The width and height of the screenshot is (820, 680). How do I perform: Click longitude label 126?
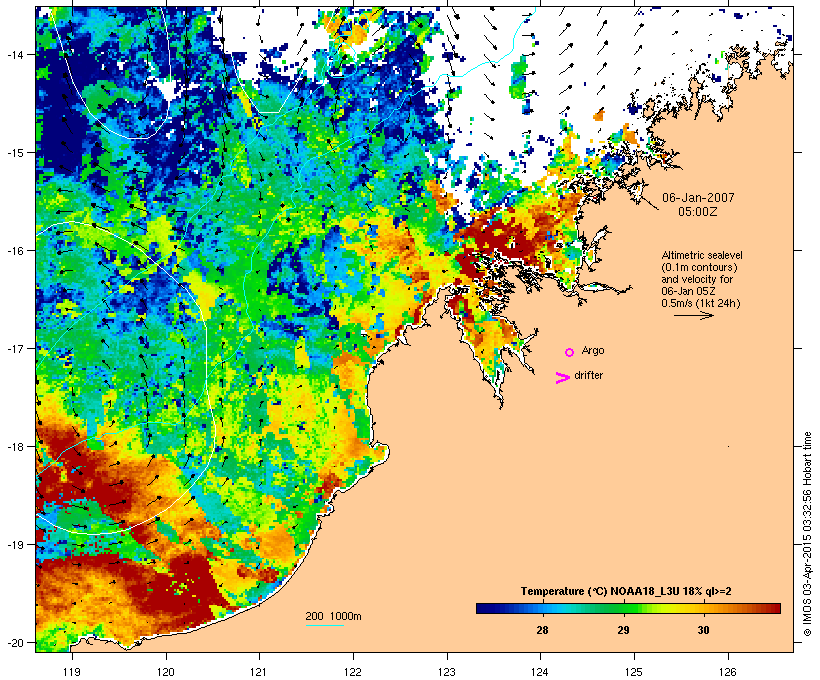[x=728, y=672]
